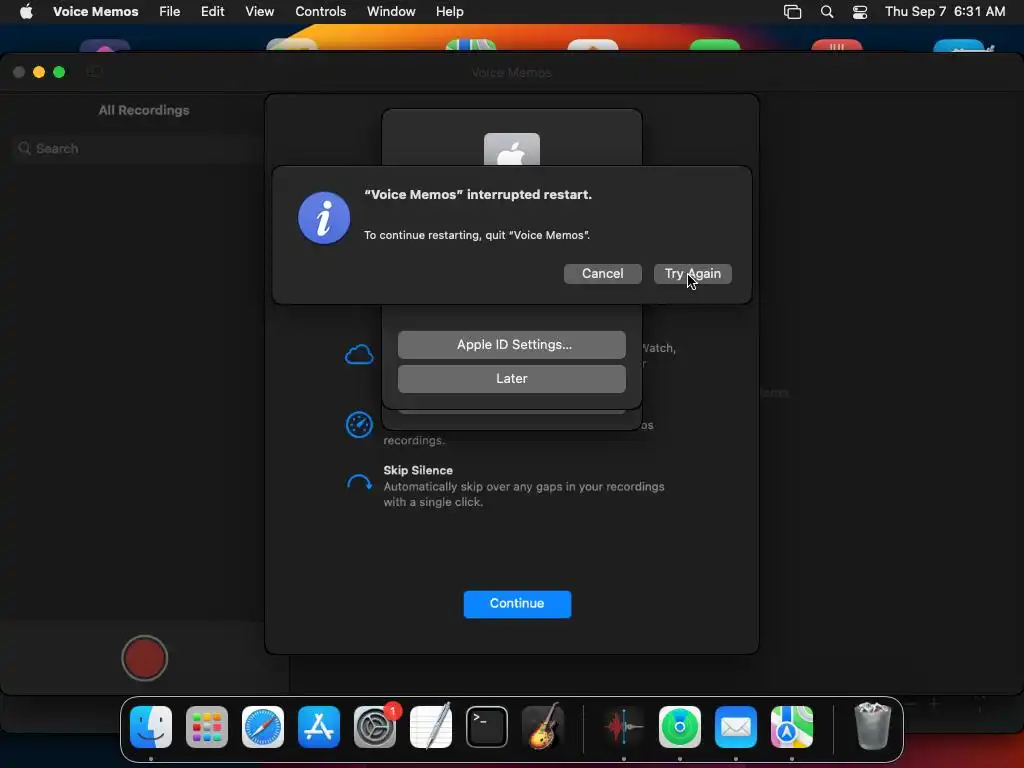Click the playback speed gauge icon

(x=359, y=425)
